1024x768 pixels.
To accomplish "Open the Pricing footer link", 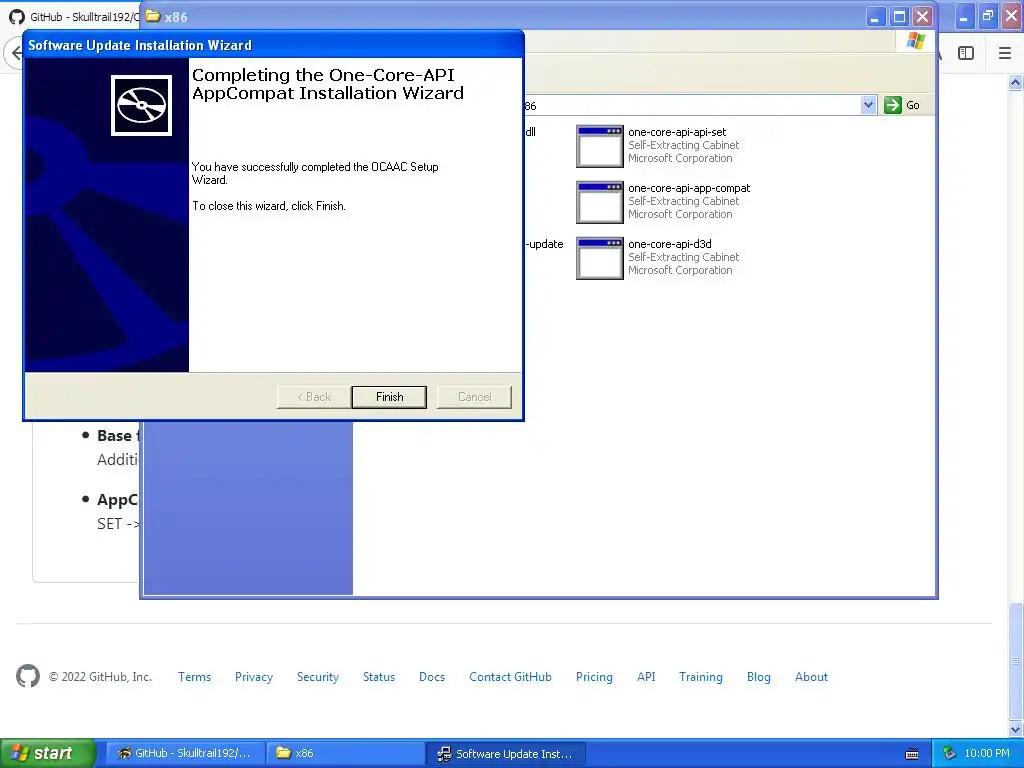I will click(x=594, y=677).
